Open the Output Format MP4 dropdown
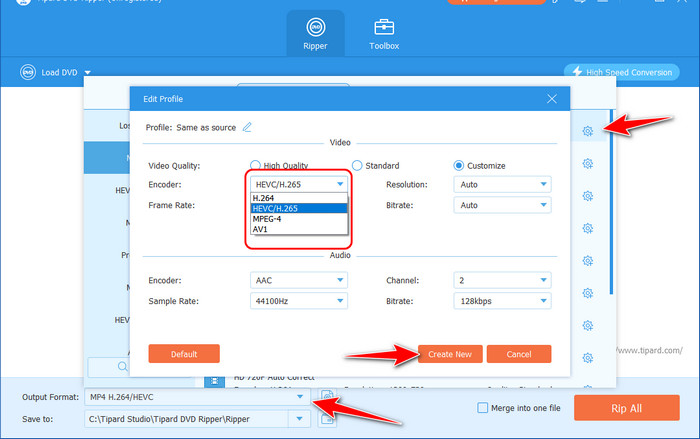The width and height of the screenshot is (700, 439). tap(197, 397)
